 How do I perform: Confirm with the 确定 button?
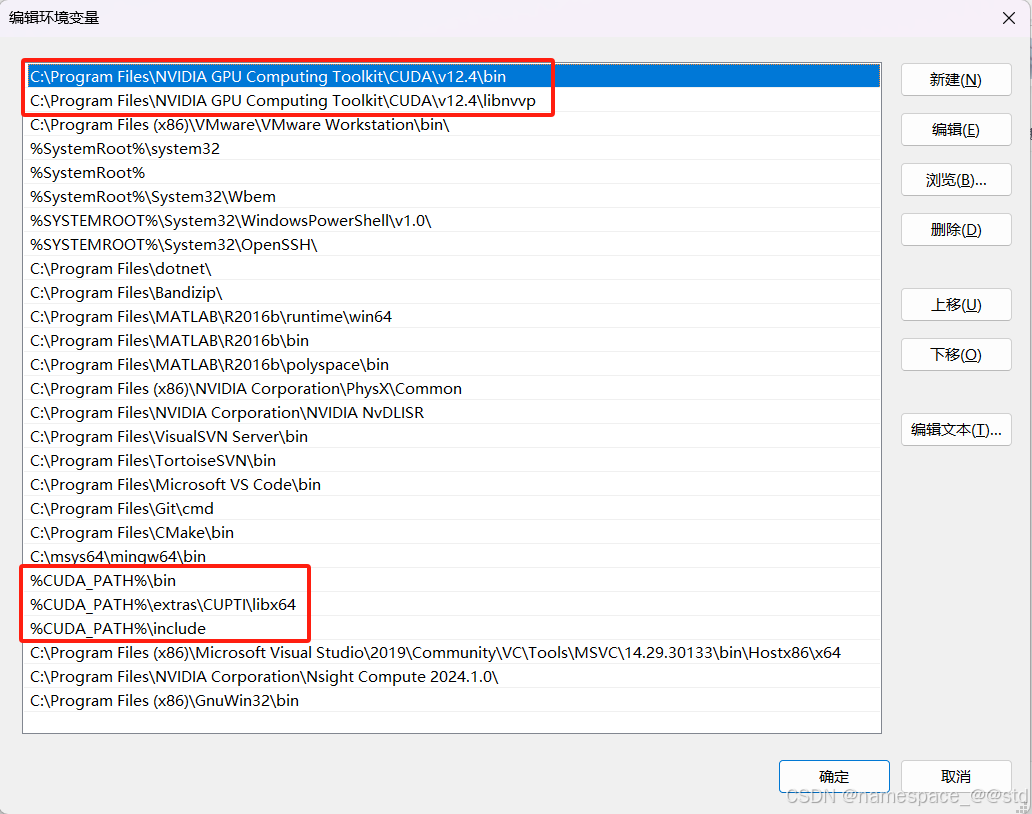834,776
